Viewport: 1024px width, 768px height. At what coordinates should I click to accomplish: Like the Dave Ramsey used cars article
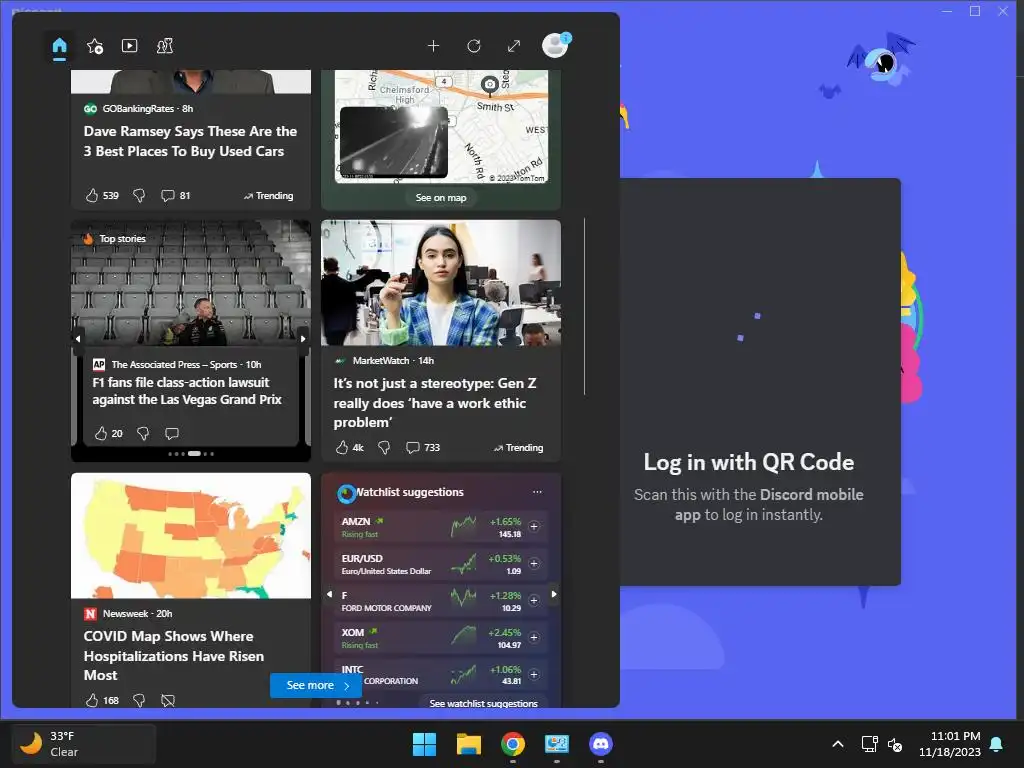pyautogui.click(x=91, y=195)
